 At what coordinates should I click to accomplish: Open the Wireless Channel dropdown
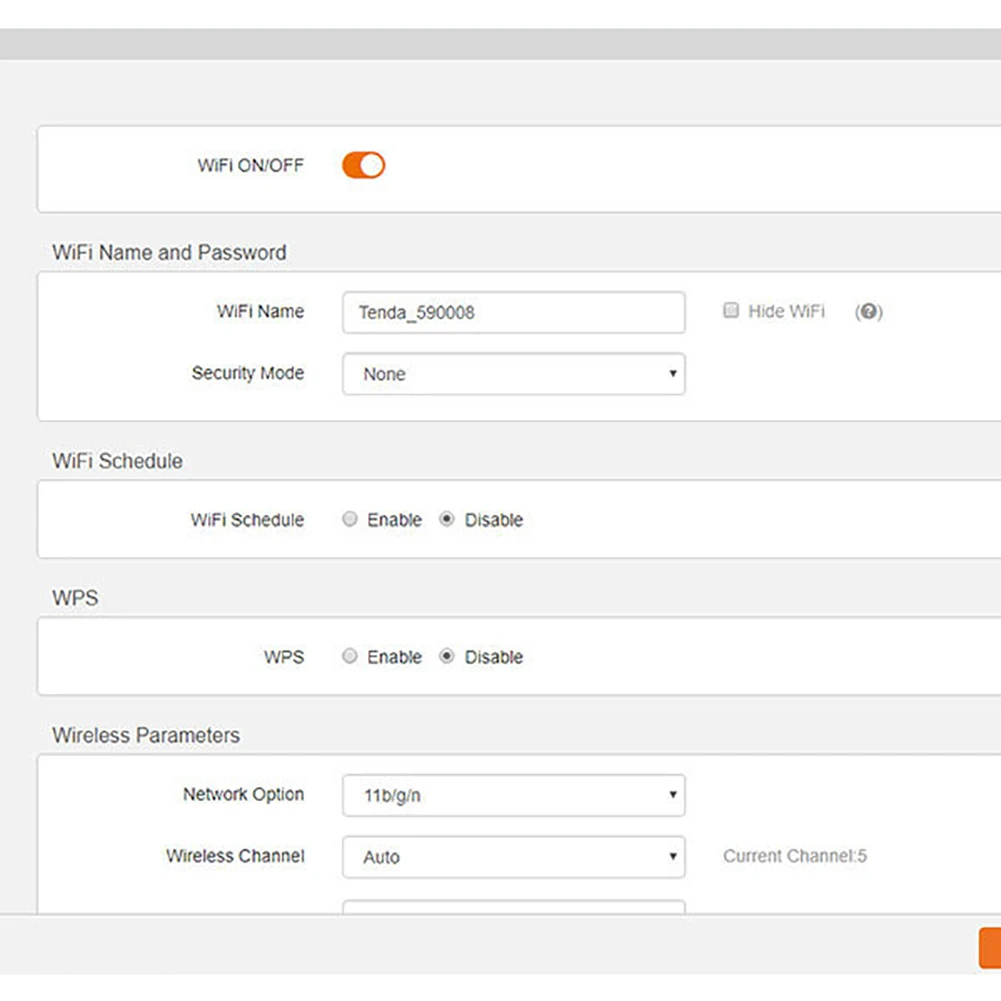point(514,857)
